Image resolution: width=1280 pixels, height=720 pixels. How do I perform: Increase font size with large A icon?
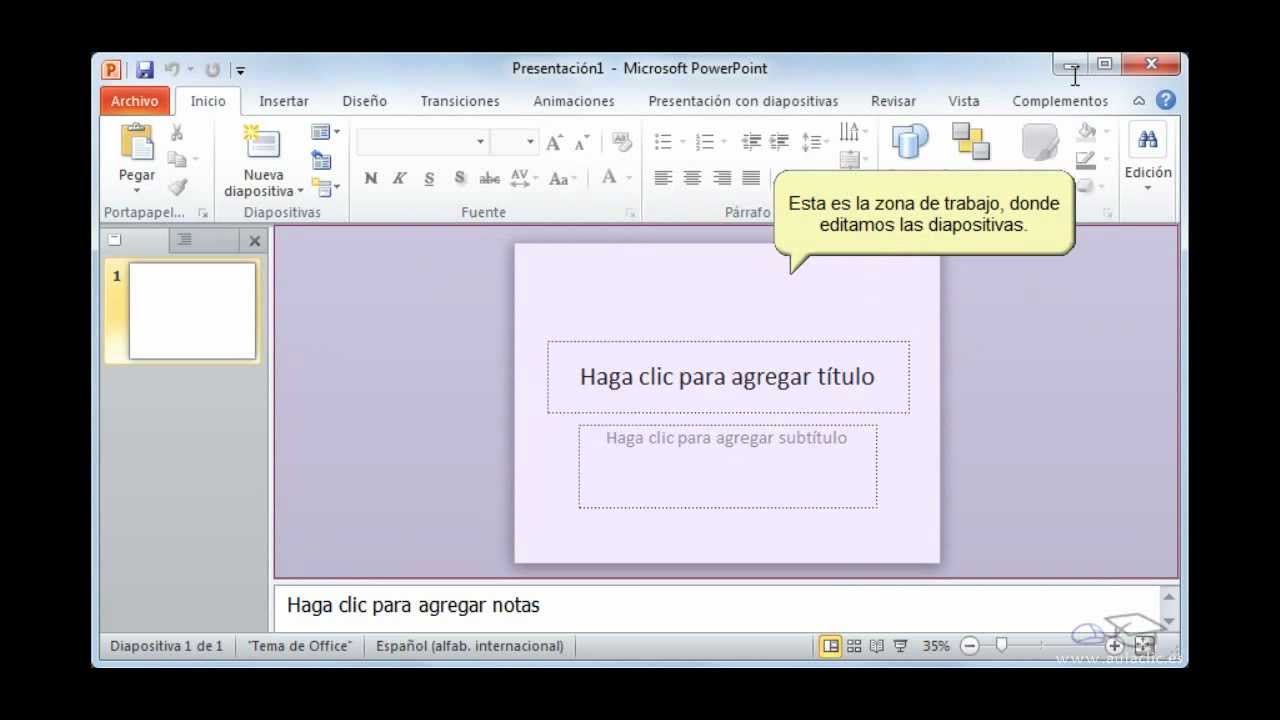[554, 142]
